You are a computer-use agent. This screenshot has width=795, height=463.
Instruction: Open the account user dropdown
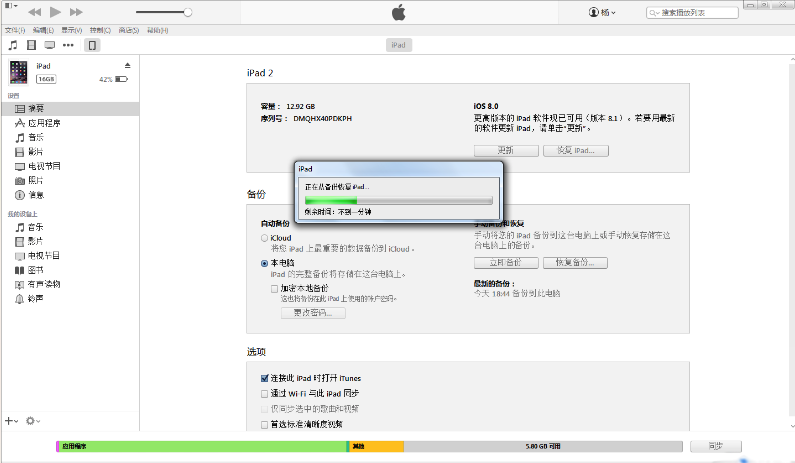pyautogui.click(x=602, y=12)
